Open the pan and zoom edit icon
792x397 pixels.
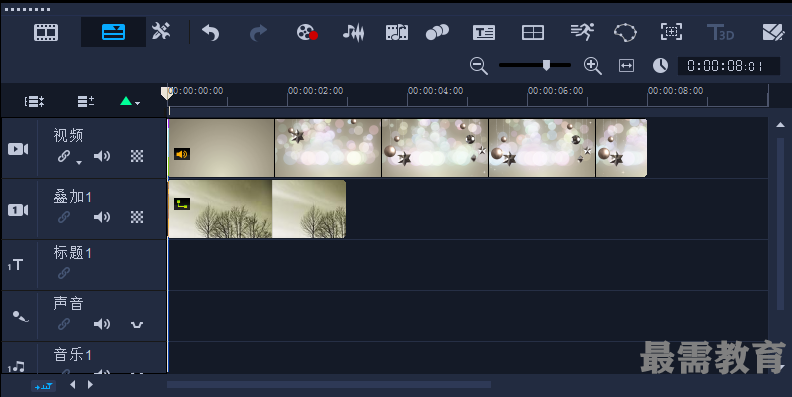(x=773, y=32)
